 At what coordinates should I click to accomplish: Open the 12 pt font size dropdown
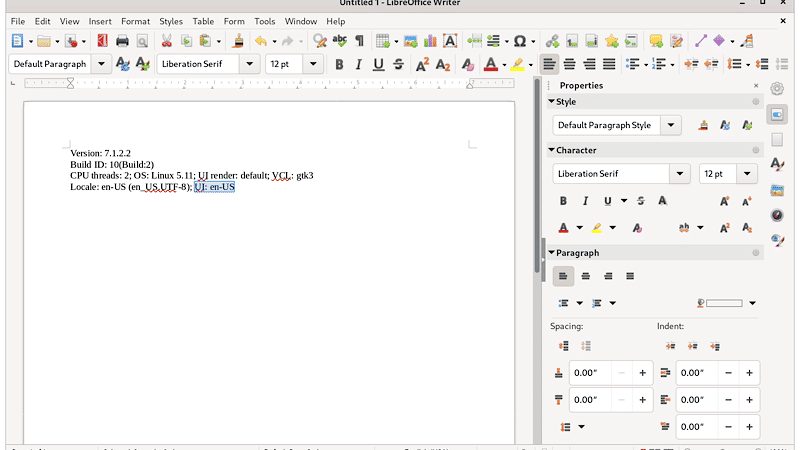tap(313, 64)
